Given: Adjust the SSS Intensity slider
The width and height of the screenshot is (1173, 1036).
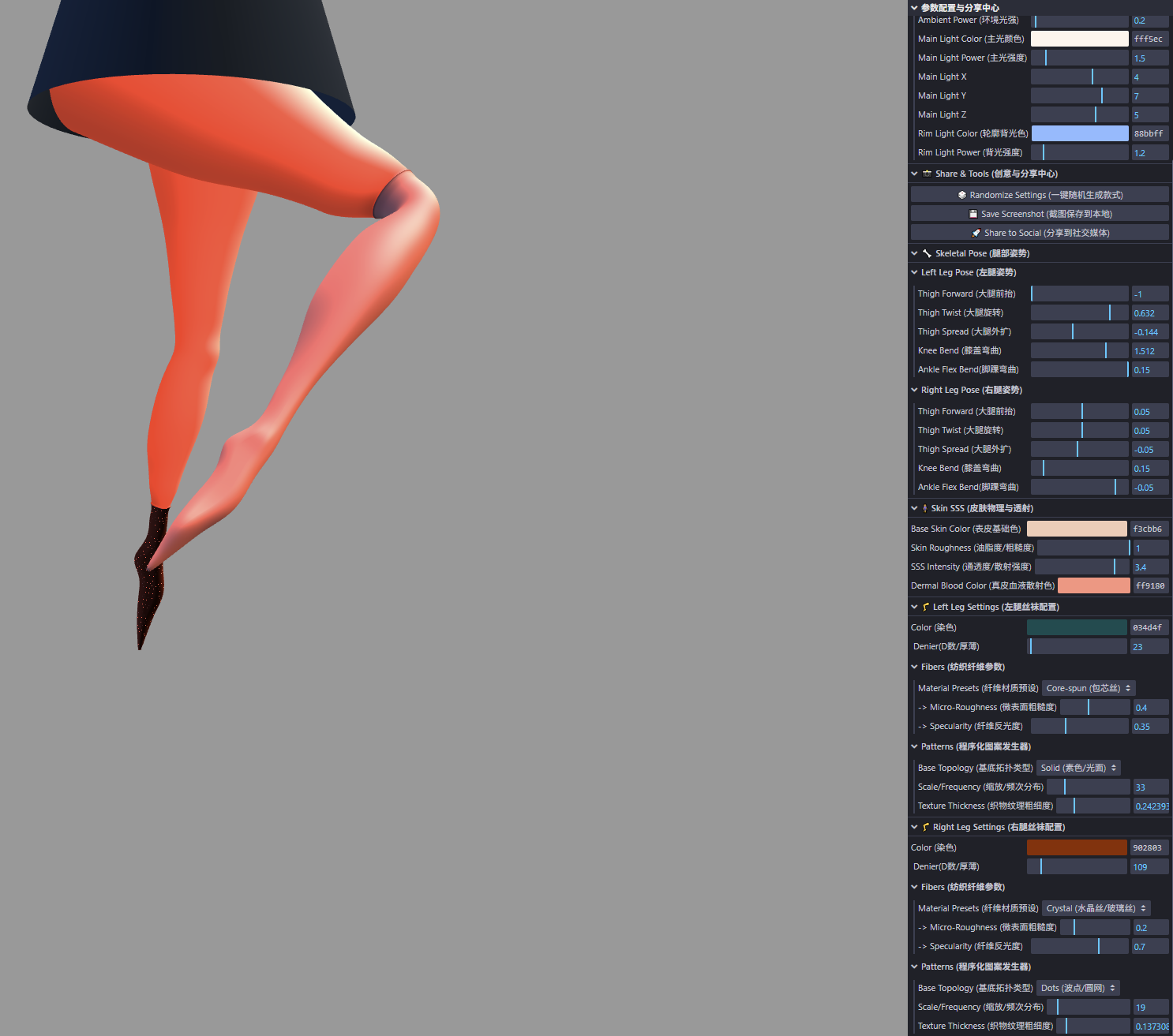Looking at the screenshot, I should point(1082,567).
